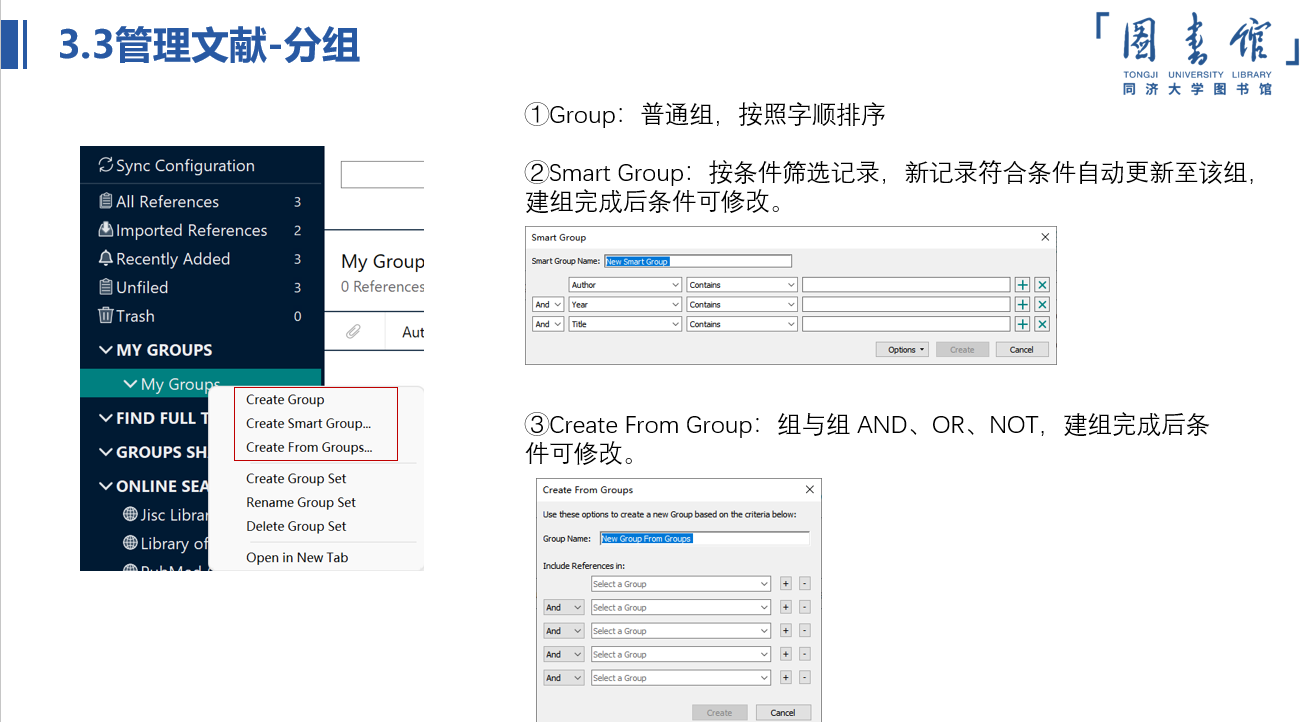Select Create Group Set in context menu
1305x722 pixels.
(x=296, y=479)
